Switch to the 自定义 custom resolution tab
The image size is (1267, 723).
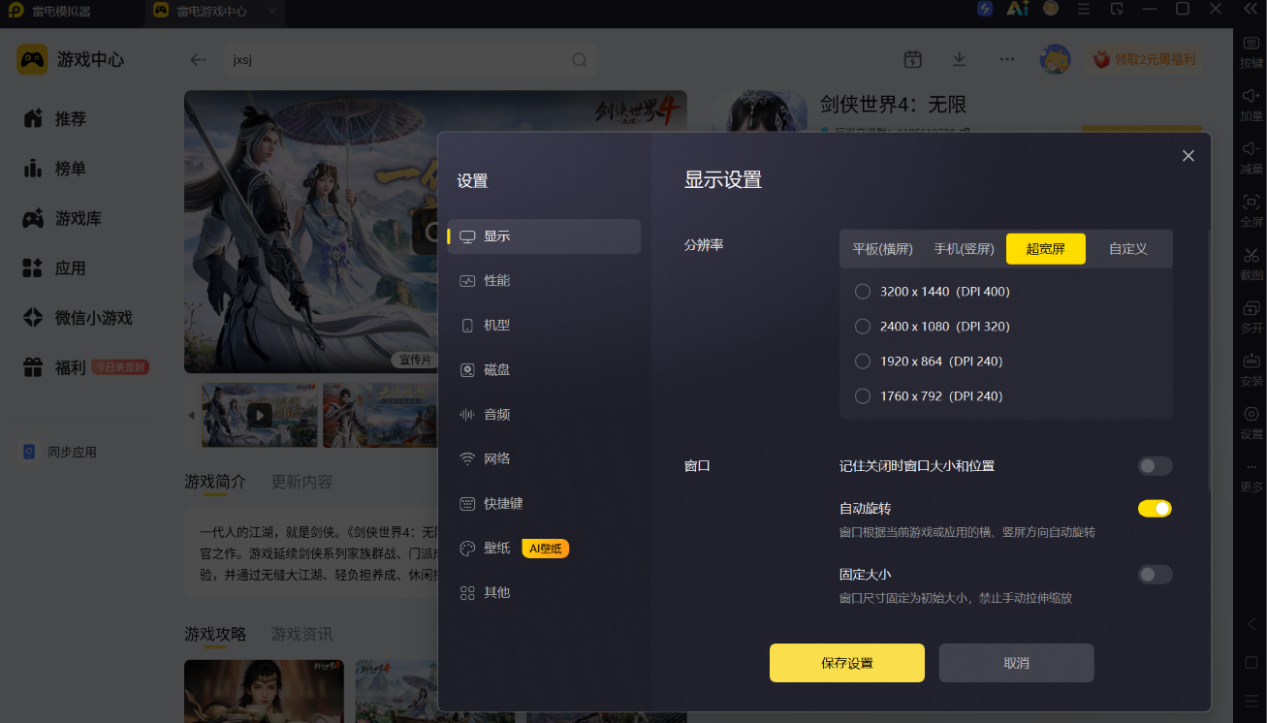coord(1128,249)
